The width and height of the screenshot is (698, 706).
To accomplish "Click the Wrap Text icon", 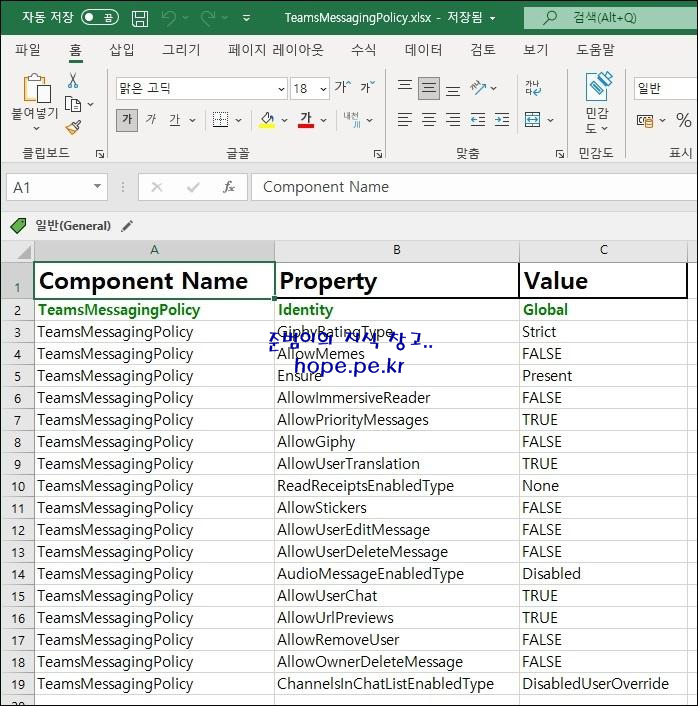I will 533,88.
